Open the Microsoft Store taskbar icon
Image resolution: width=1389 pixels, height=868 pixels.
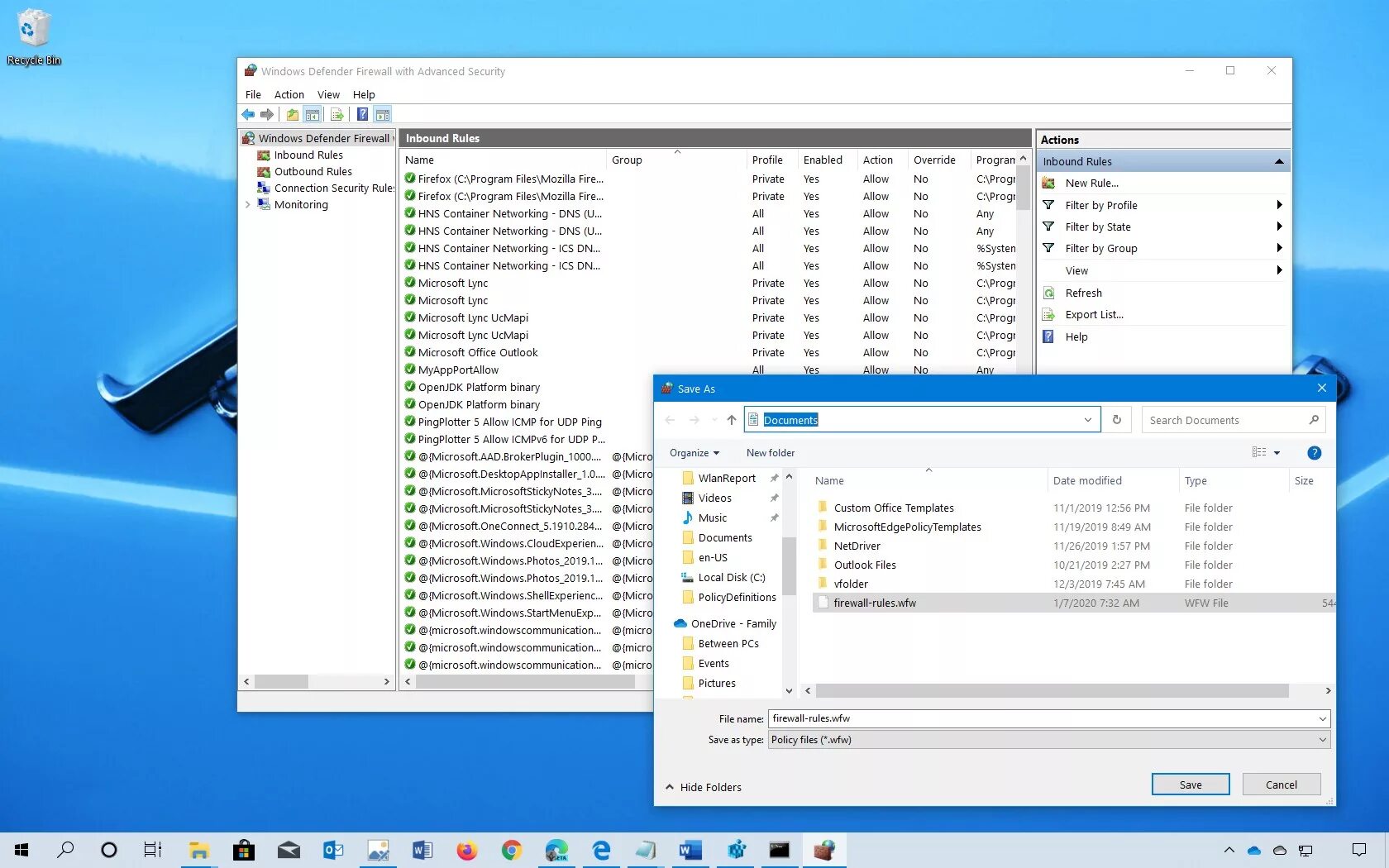tap(243, 850)
